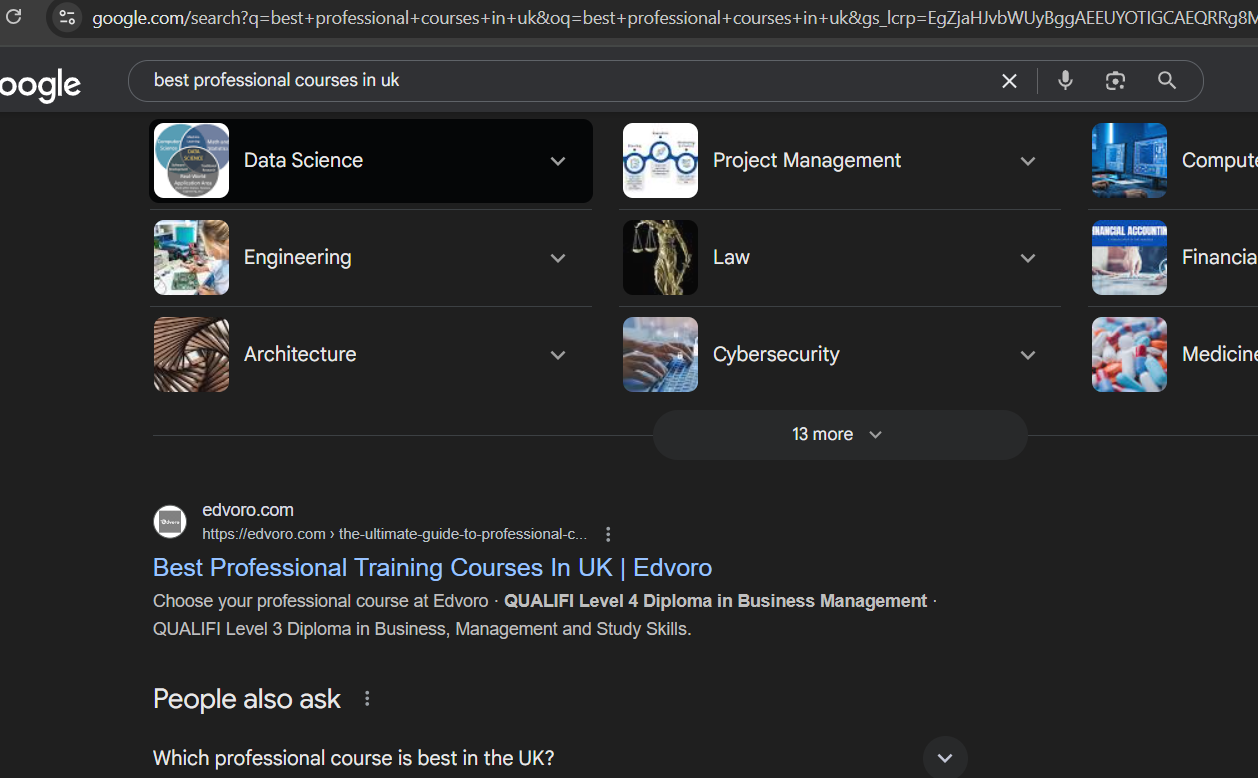Image resolution: width=1258 pixels, height=778 pixels.
Task: Start voice search with microphone icon
Action: (x=1065, y=81)
